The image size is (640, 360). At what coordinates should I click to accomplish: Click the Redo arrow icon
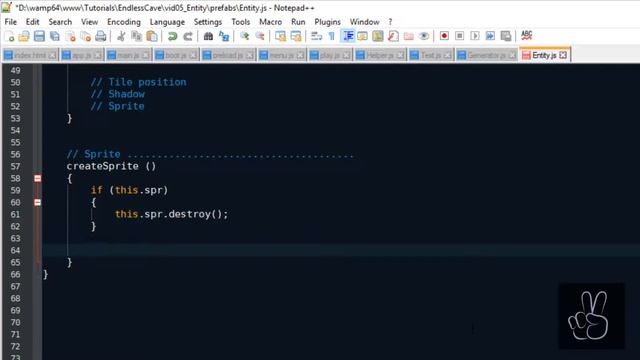point(188,36)
